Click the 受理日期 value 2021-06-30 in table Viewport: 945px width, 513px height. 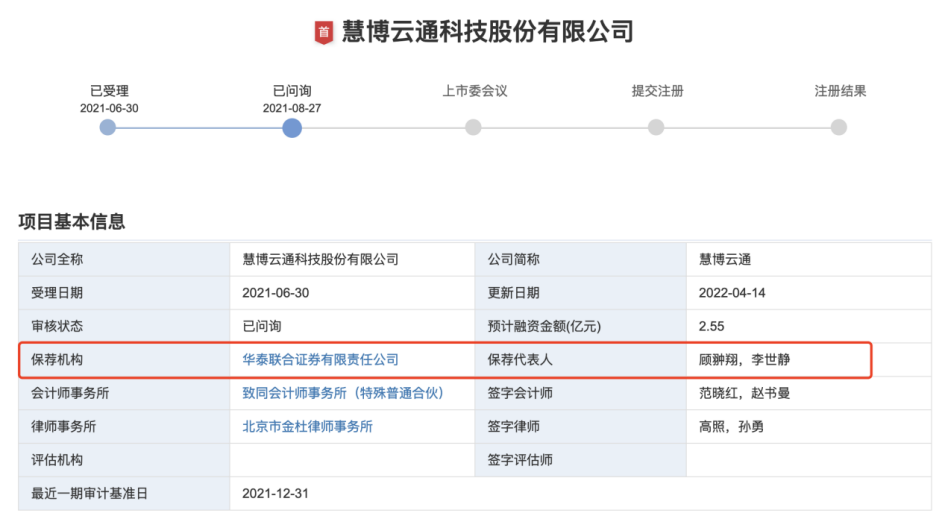[275, 293]
